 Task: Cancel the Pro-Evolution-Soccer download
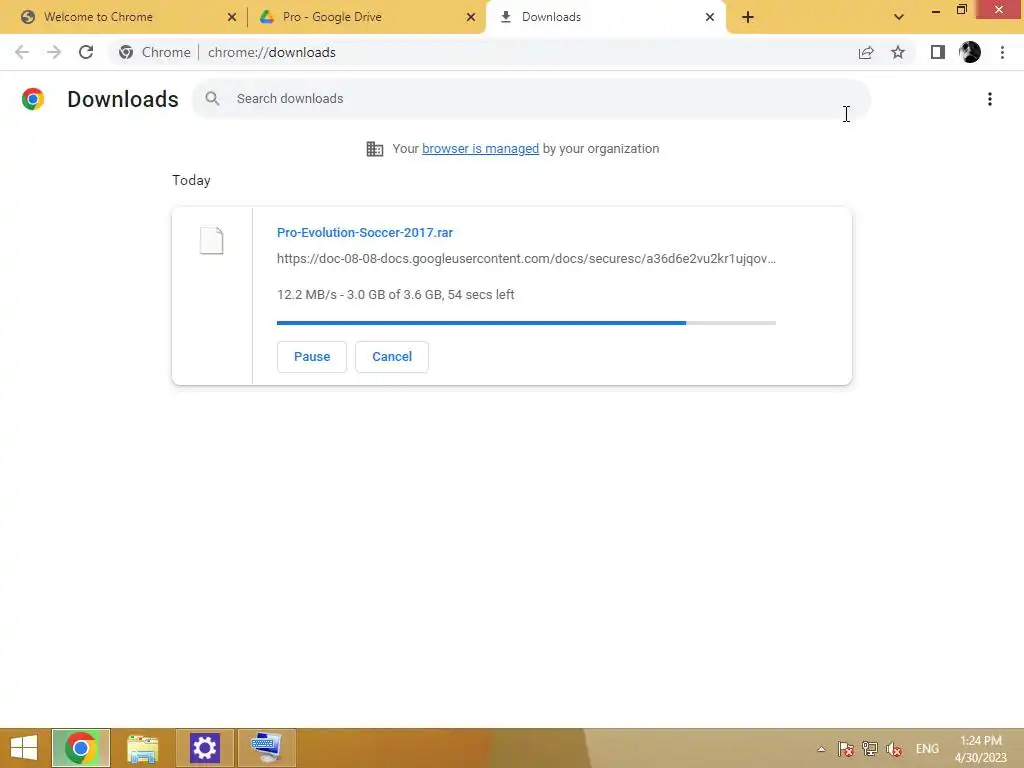[x=392, y=357]
